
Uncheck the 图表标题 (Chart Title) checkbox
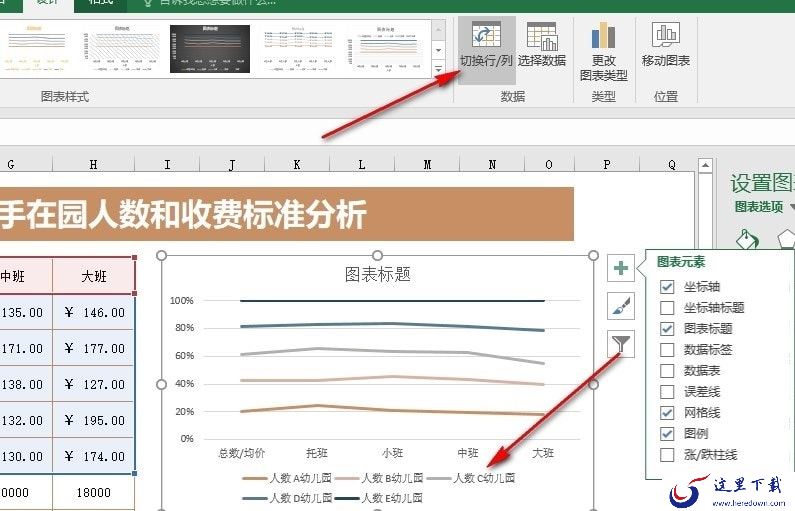[x=667, y=328]
